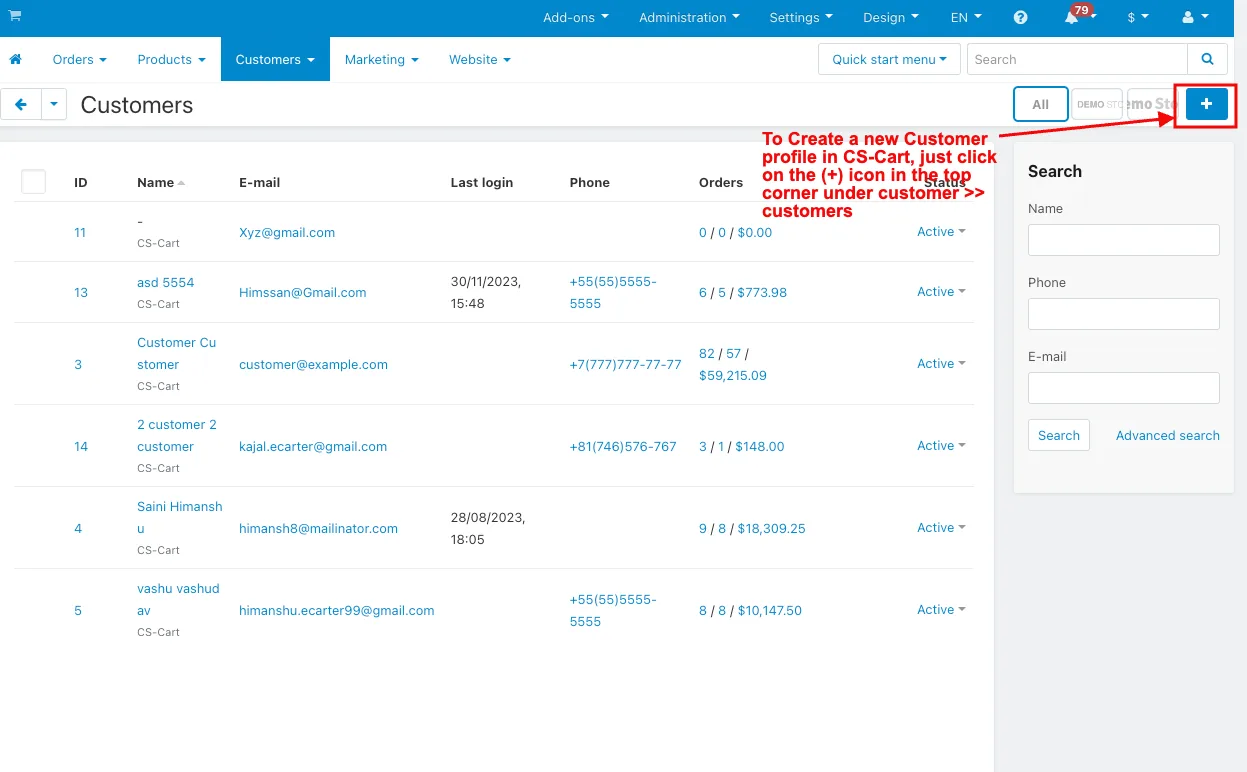The height and width of the screenshot is (772, 1247).
Task: Select the All storefronts button
Action: 1040,104
